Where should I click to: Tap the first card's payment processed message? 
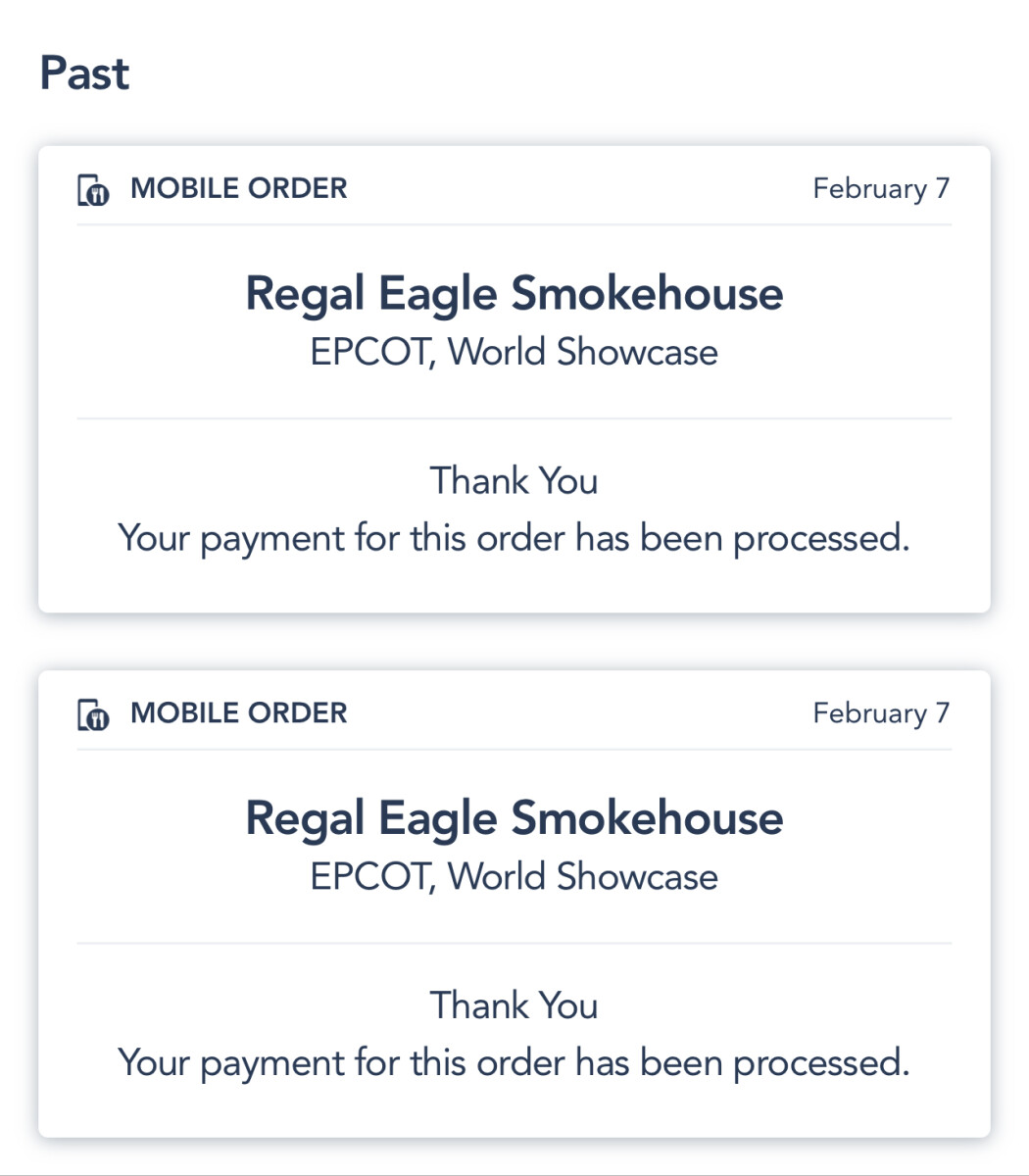click(x=514, y=538)
